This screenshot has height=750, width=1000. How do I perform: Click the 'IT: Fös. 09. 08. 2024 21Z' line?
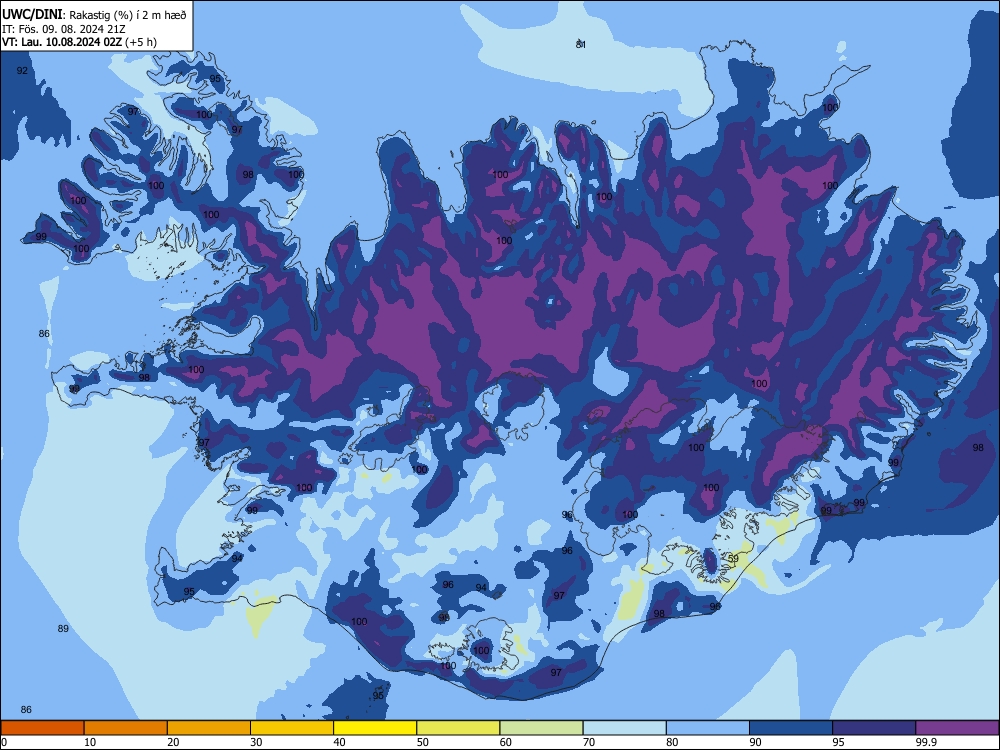pos(64,29)
